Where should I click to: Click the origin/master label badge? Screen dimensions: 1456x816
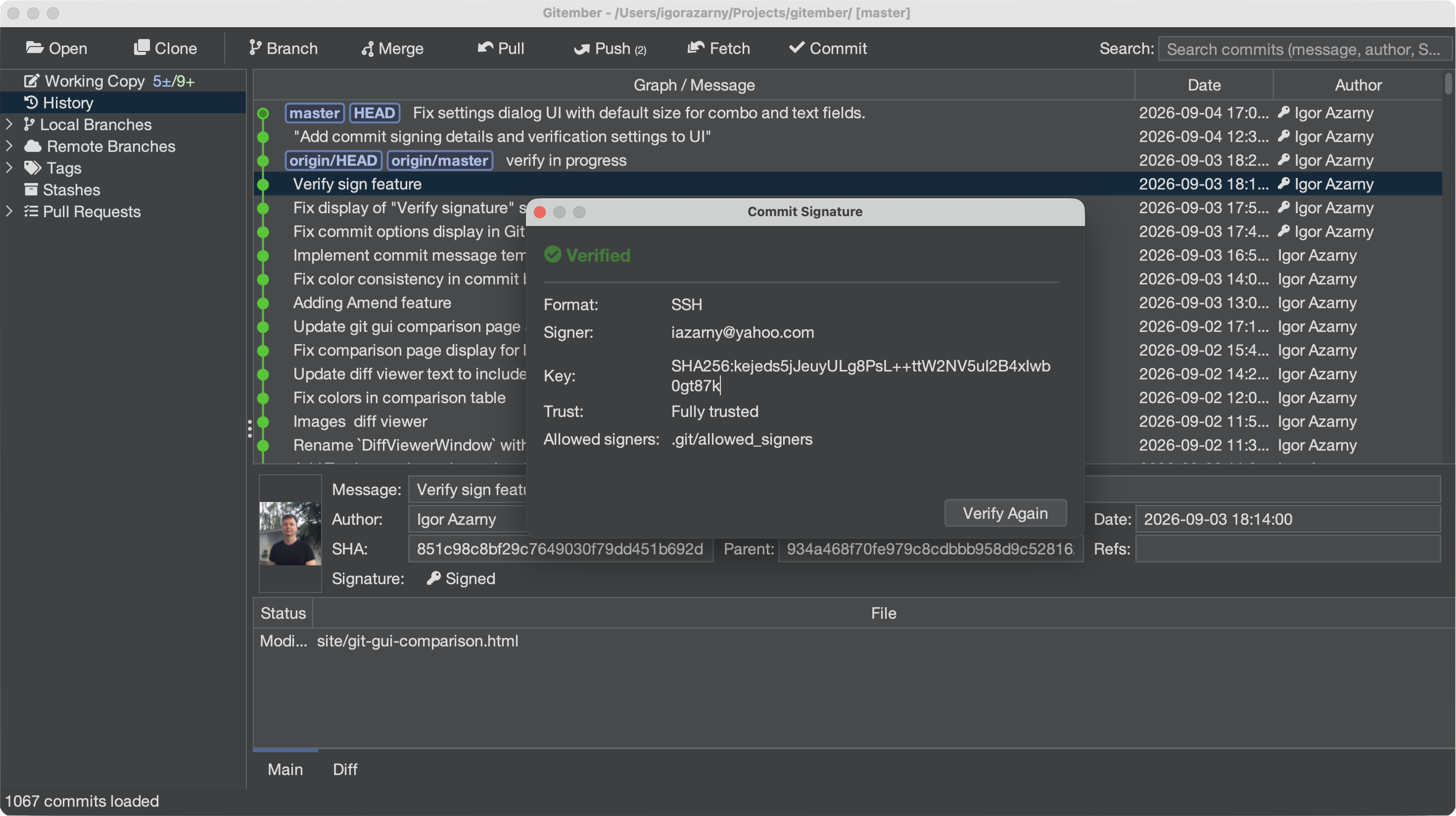point(440,161)
